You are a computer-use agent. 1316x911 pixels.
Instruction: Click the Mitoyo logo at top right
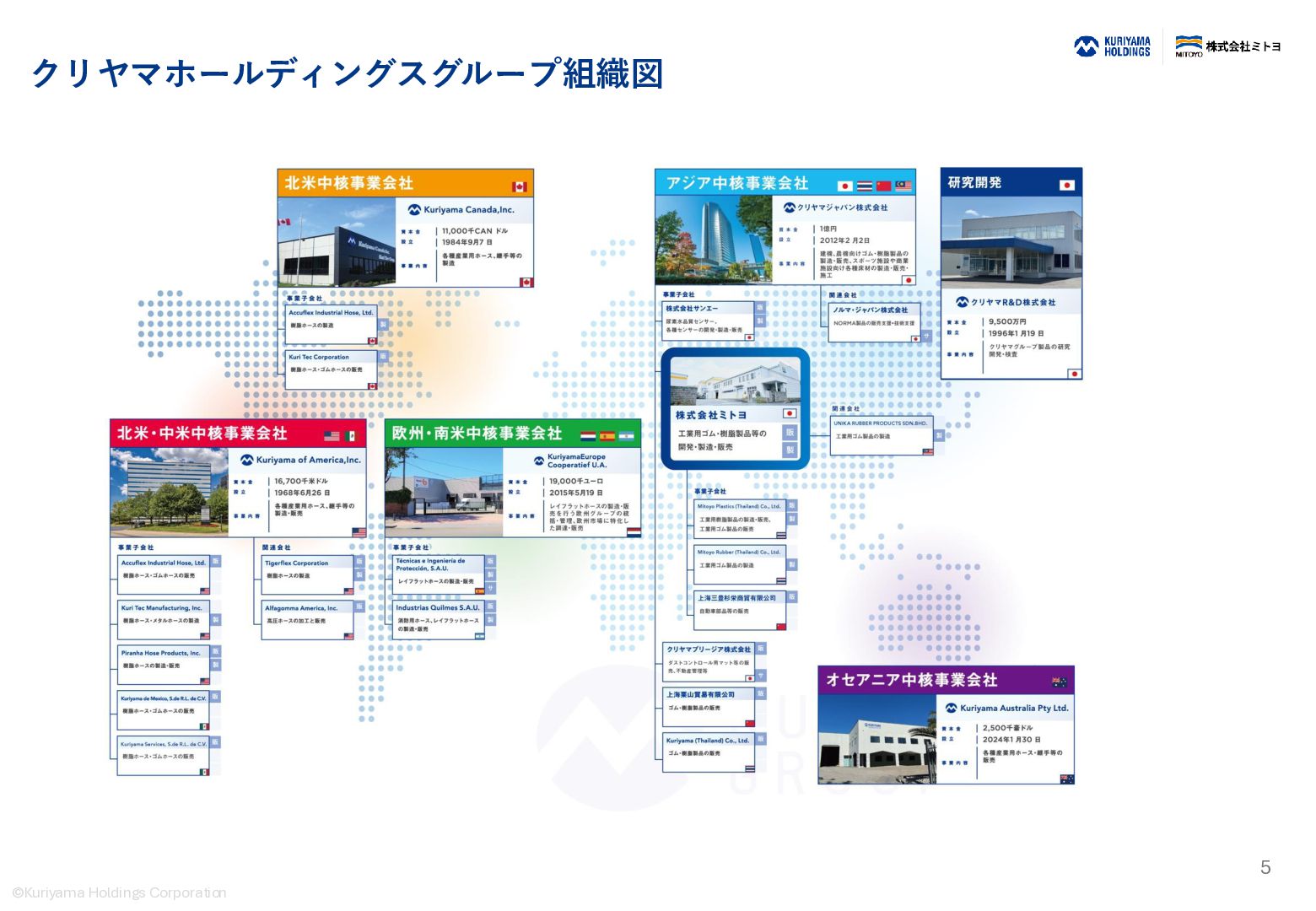coord(1228,46)
